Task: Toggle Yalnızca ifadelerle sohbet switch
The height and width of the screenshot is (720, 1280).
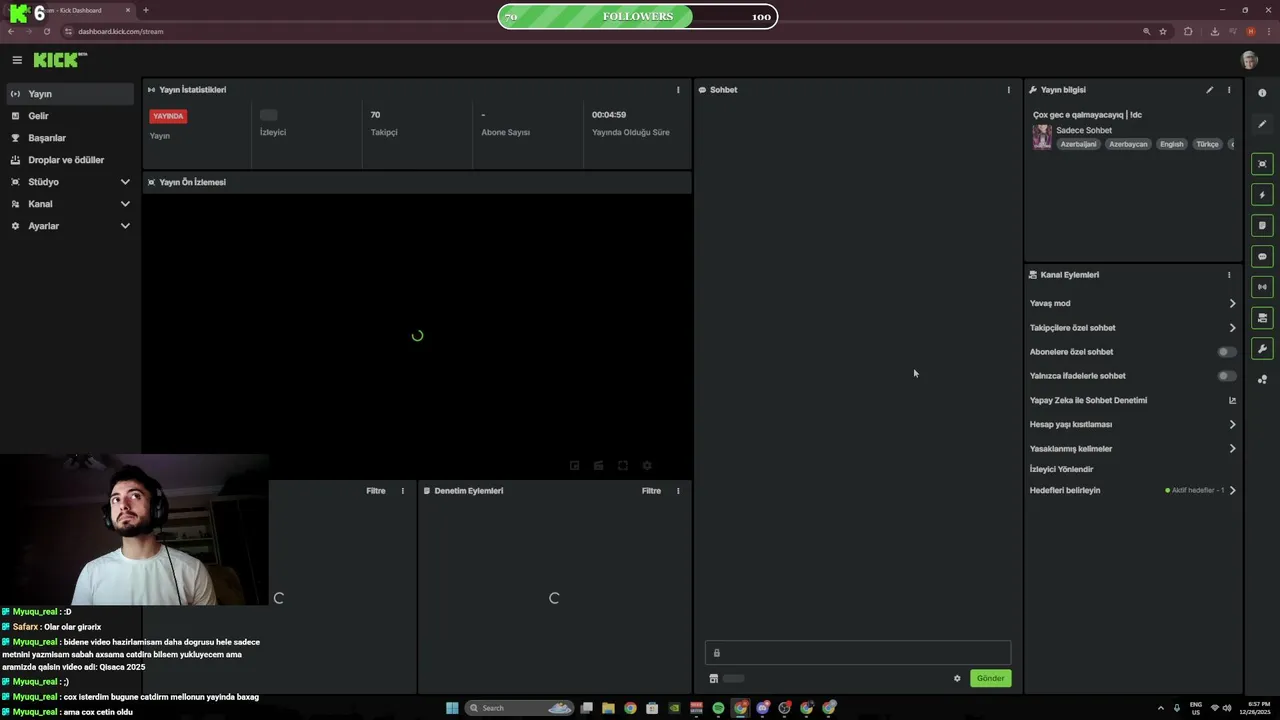Action: point(1226,376)
